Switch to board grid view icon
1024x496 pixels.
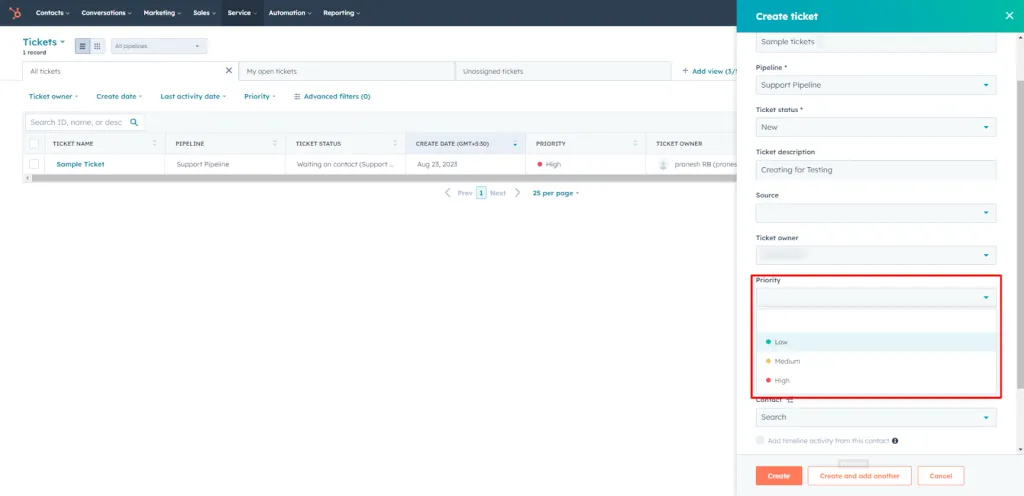pos(97,46)
